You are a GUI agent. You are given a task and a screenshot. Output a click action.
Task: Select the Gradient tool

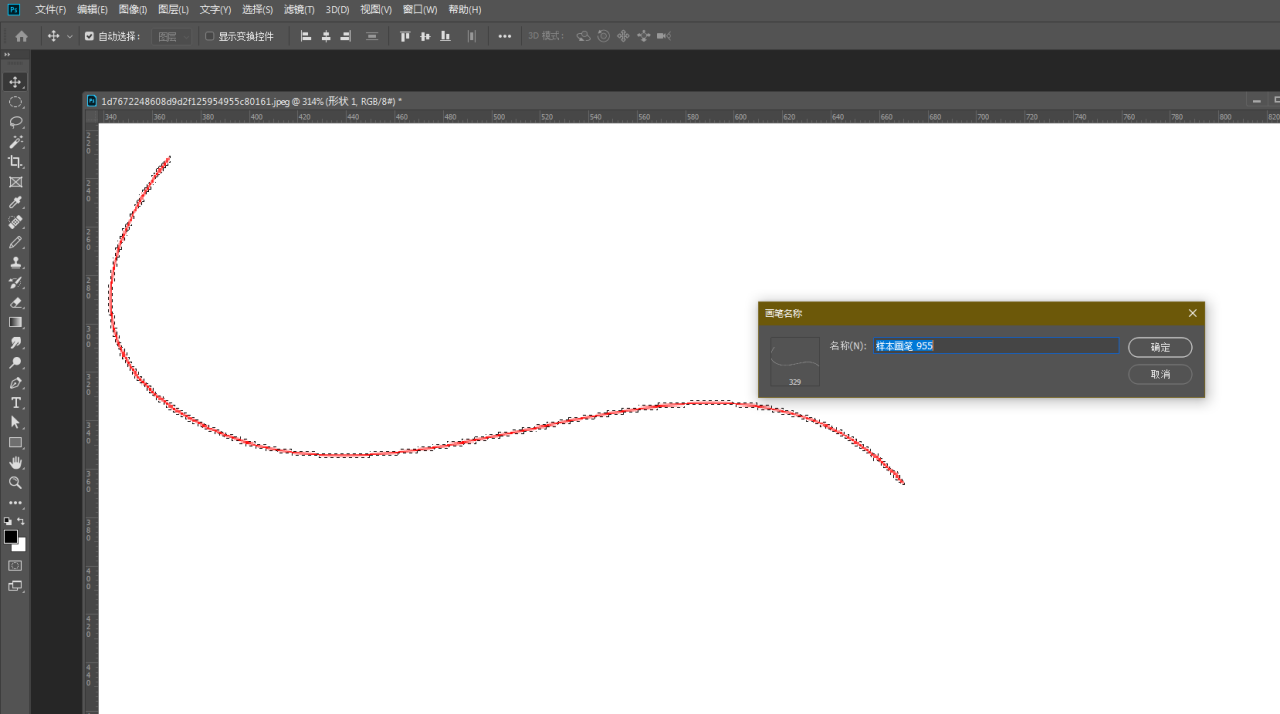[15, 322]
